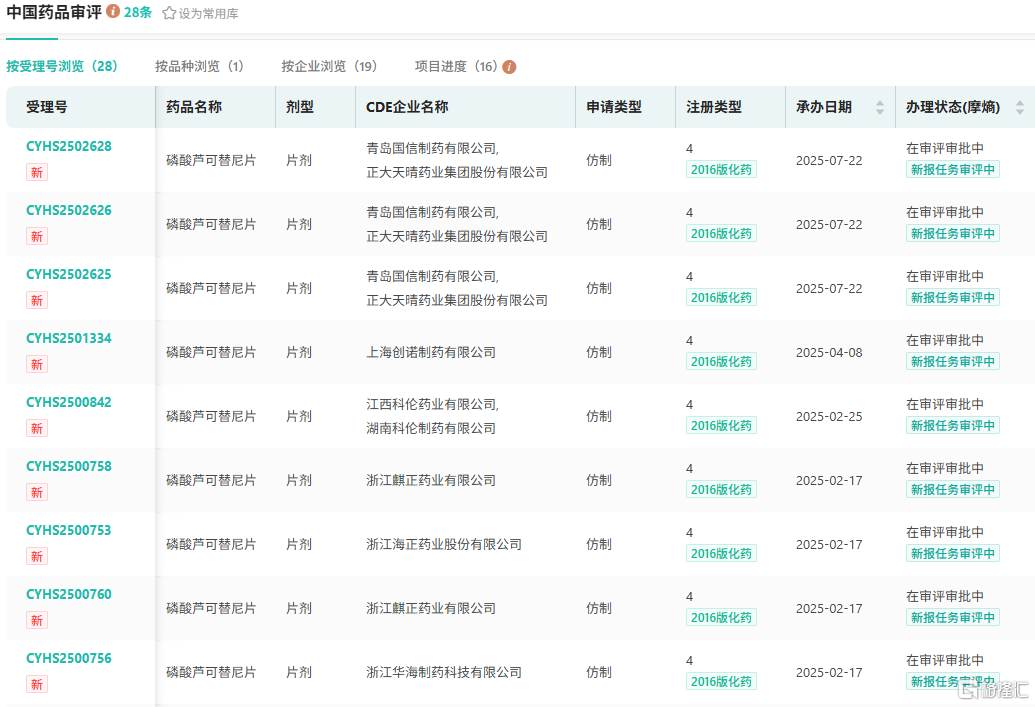The height and width of the screenshot is (707, 1035).
Task: Click 磷酸芦可替尼片 in CYHS2501334 row
Action: click(x=211, y=353)
